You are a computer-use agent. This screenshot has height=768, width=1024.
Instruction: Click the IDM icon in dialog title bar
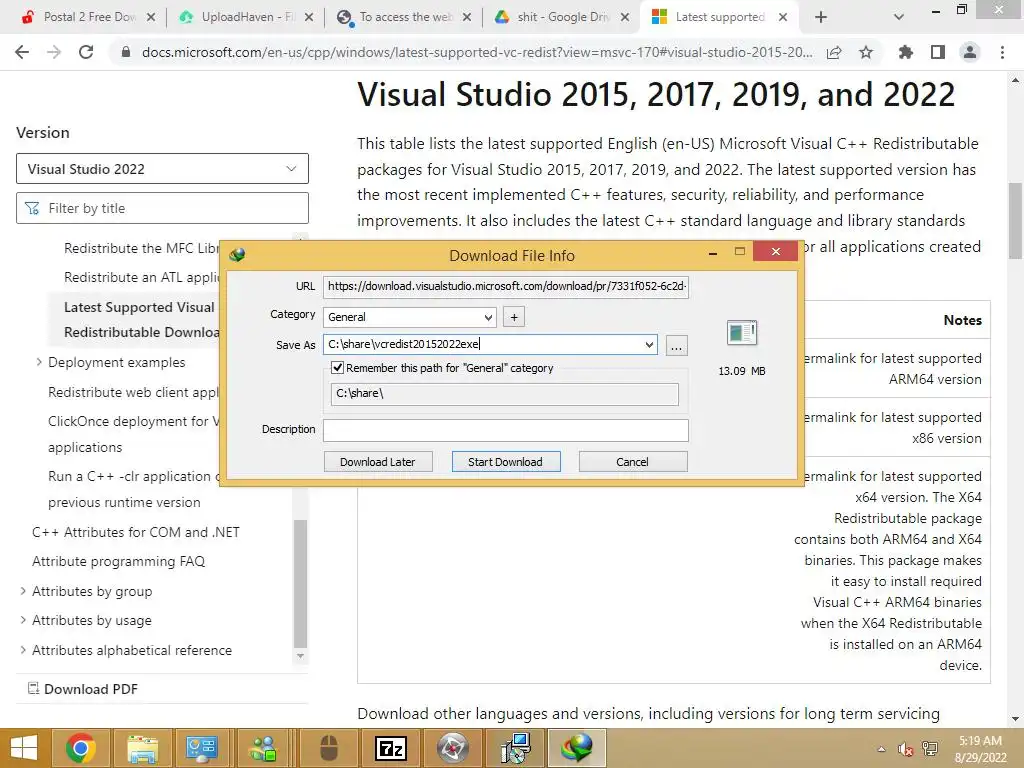pyautogui.click(x=237, y=255)
